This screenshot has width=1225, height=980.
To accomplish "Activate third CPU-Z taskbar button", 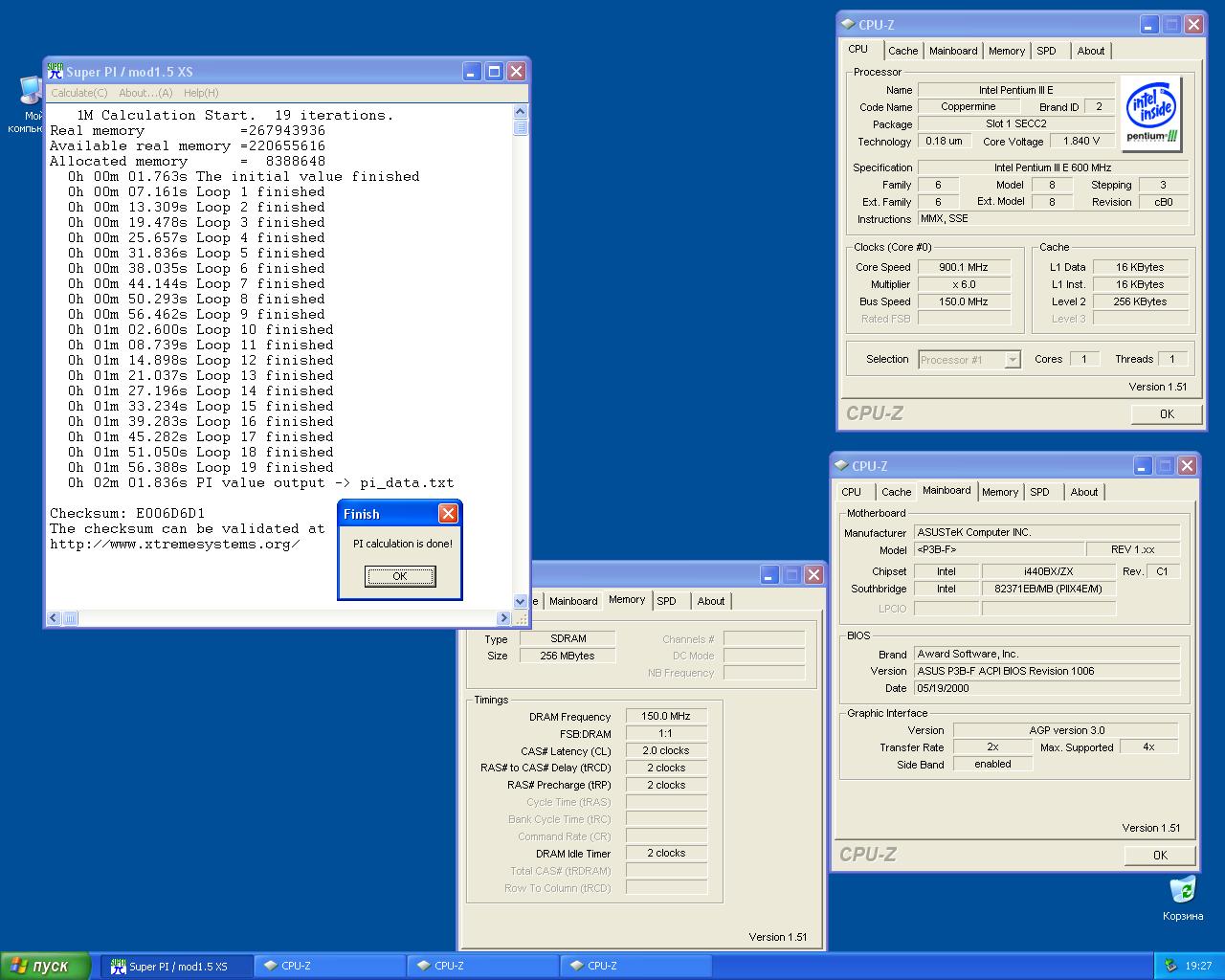I will [x=636, y=966].
